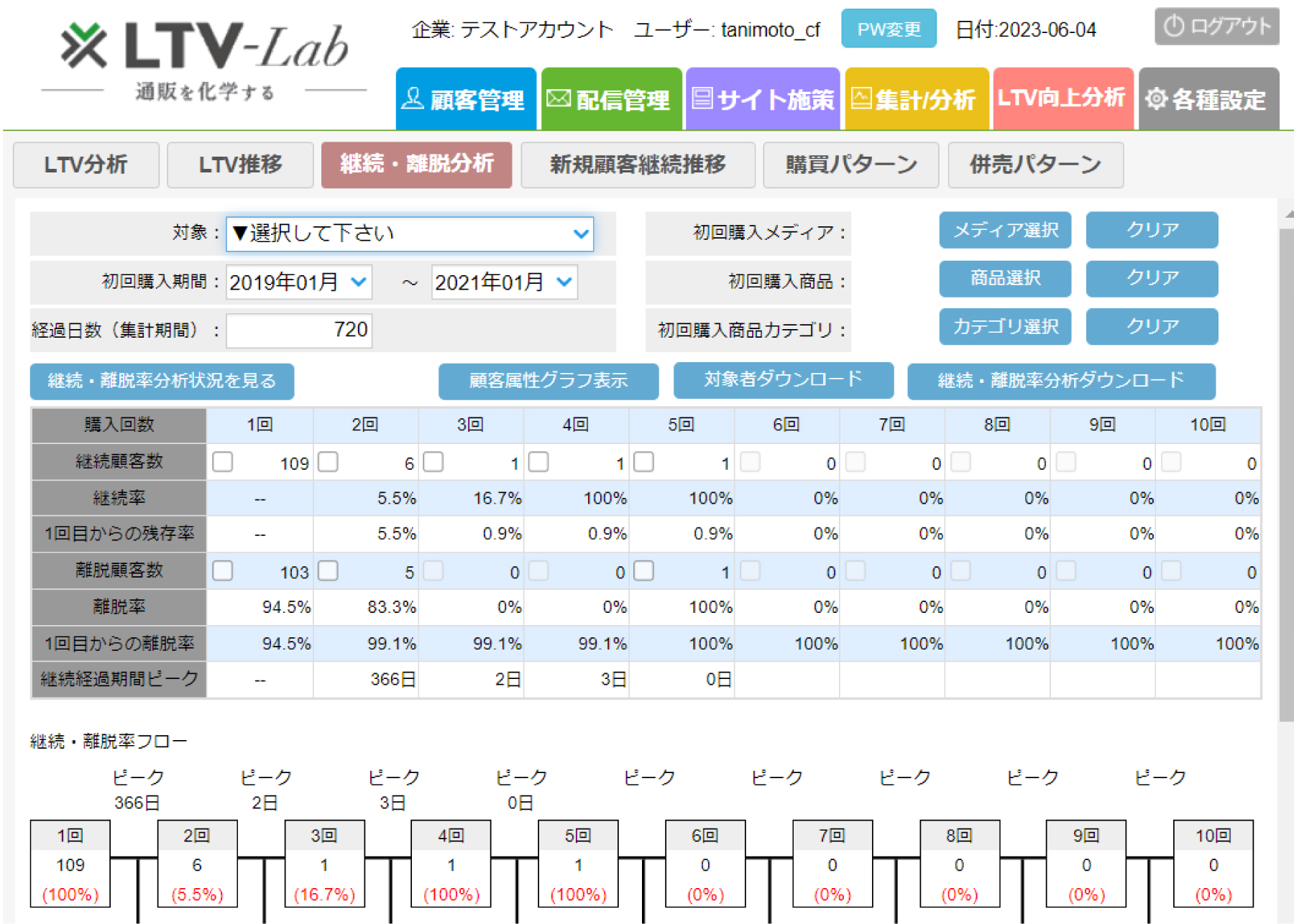The image size is (1294, 924).
Task: Click the 対象者ダウンロード button
Action: click(x=783, y=380)
